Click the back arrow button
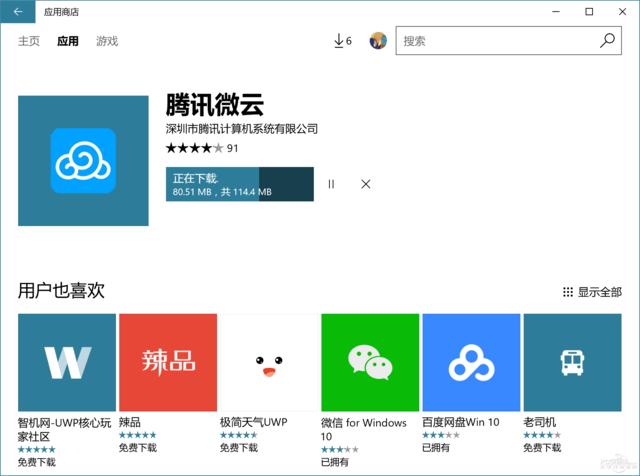The width and height of the screenshot is (640, 476). tap(18, 12)
